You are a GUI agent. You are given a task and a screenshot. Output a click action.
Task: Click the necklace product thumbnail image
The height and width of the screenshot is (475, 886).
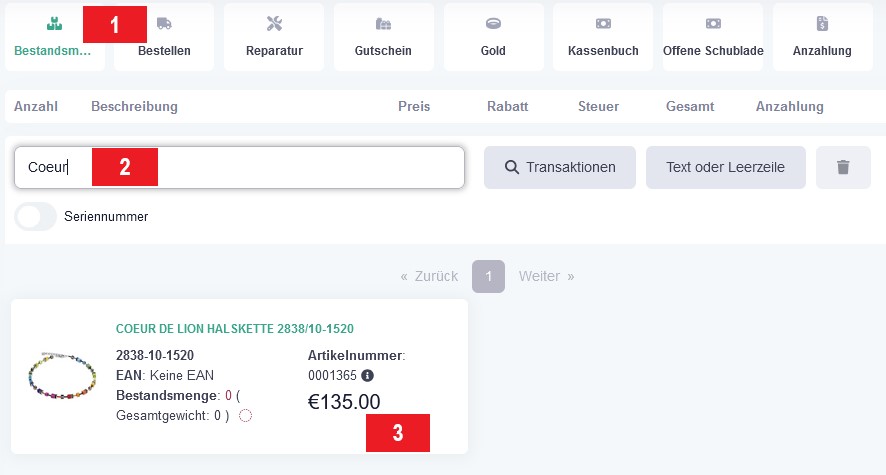62,376
